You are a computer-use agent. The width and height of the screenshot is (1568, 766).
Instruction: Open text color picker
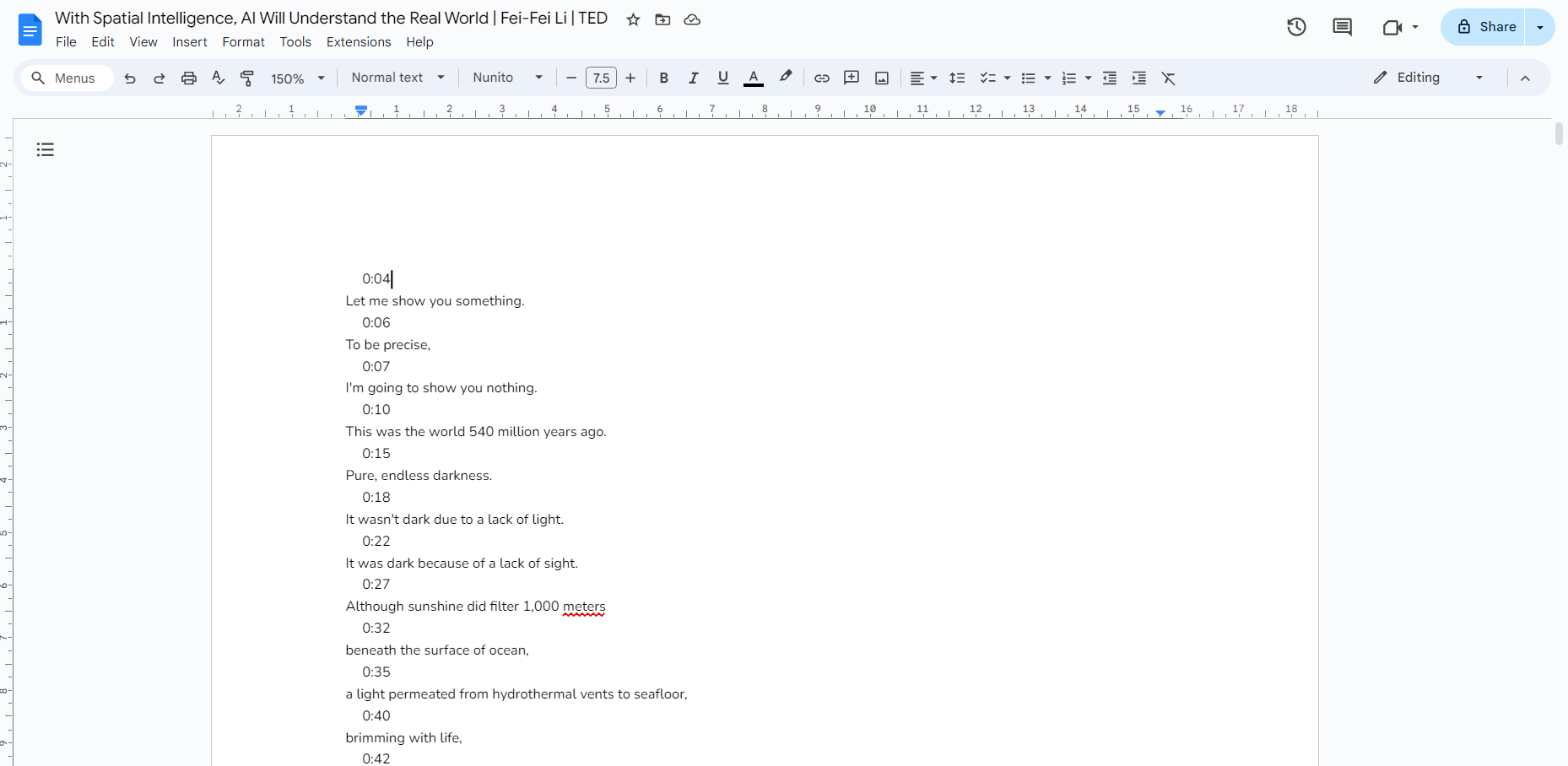[x=754, y=78]
